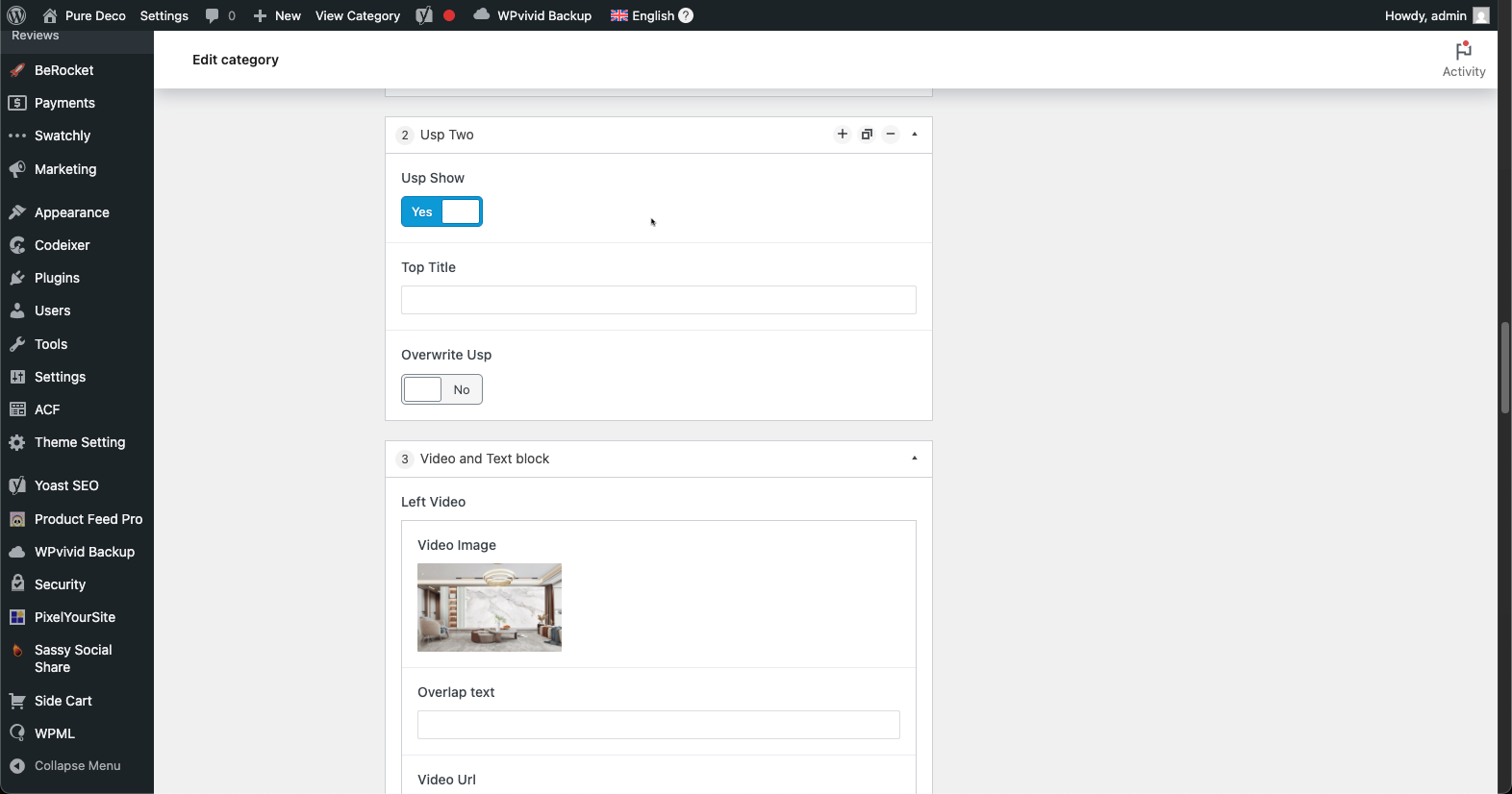This screenshot has height=794, width=1512.
Task: Click the Codeixer sidebar icon
Action: (17, 245)
